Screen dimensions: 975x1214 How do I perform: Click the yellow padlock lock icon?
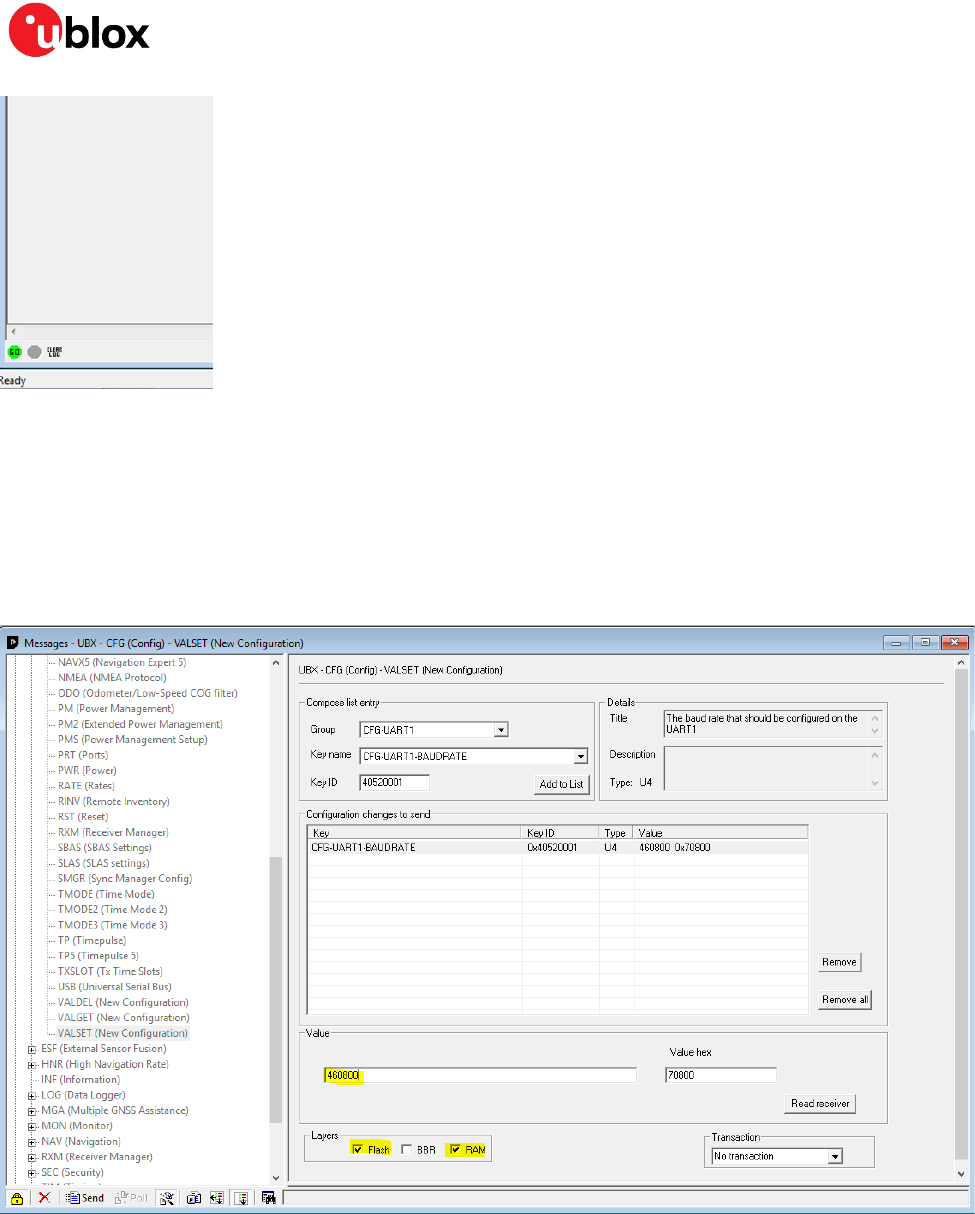point(17,1197)
